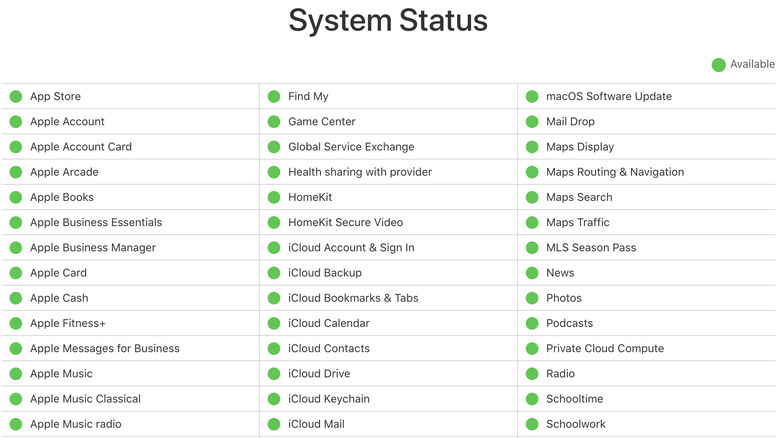Click the green dot beside macOS Software Update
The image size is (780, 438).
[532, 97]
